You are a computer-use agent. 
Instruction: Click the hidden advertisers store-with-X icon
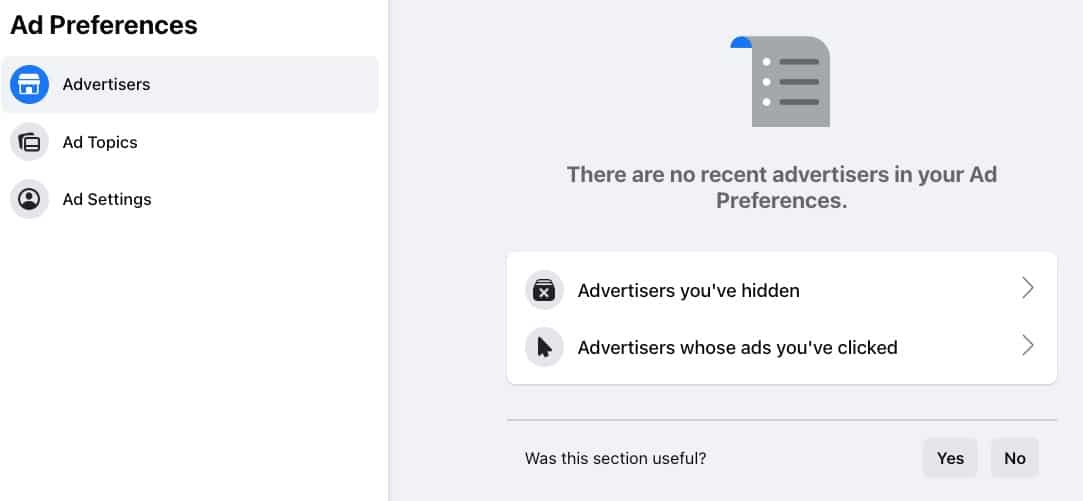pos(544,290)
